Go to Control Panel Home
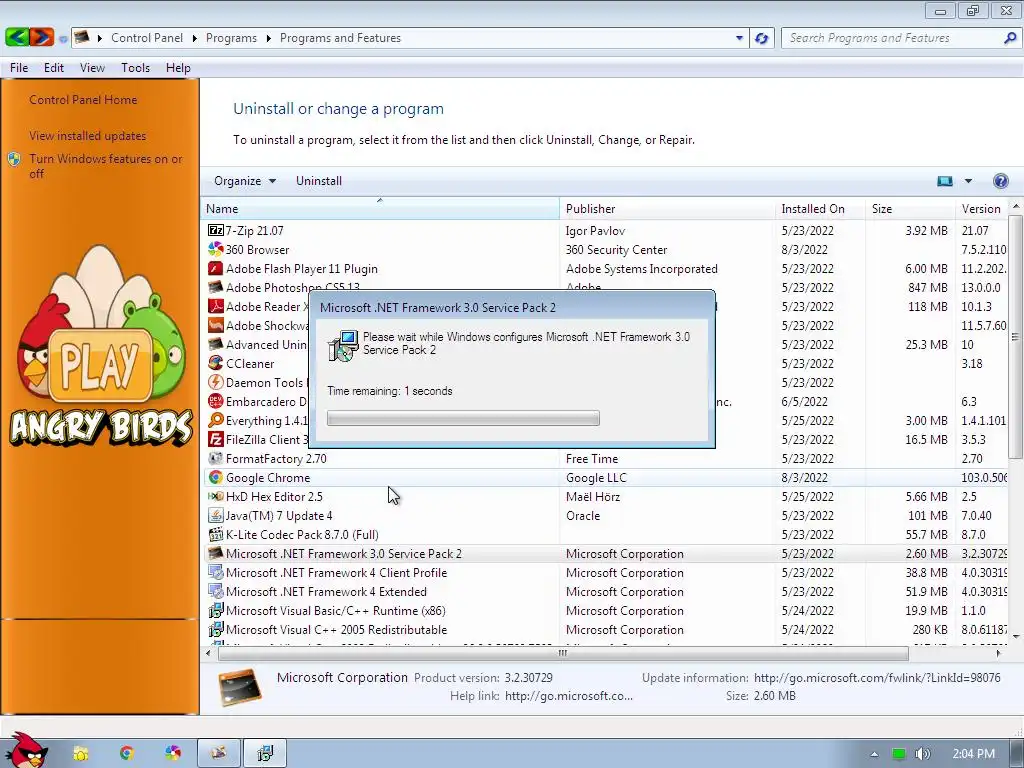Image resolution: width=1024 pixels, height=768 pixels. pos(83,100)
